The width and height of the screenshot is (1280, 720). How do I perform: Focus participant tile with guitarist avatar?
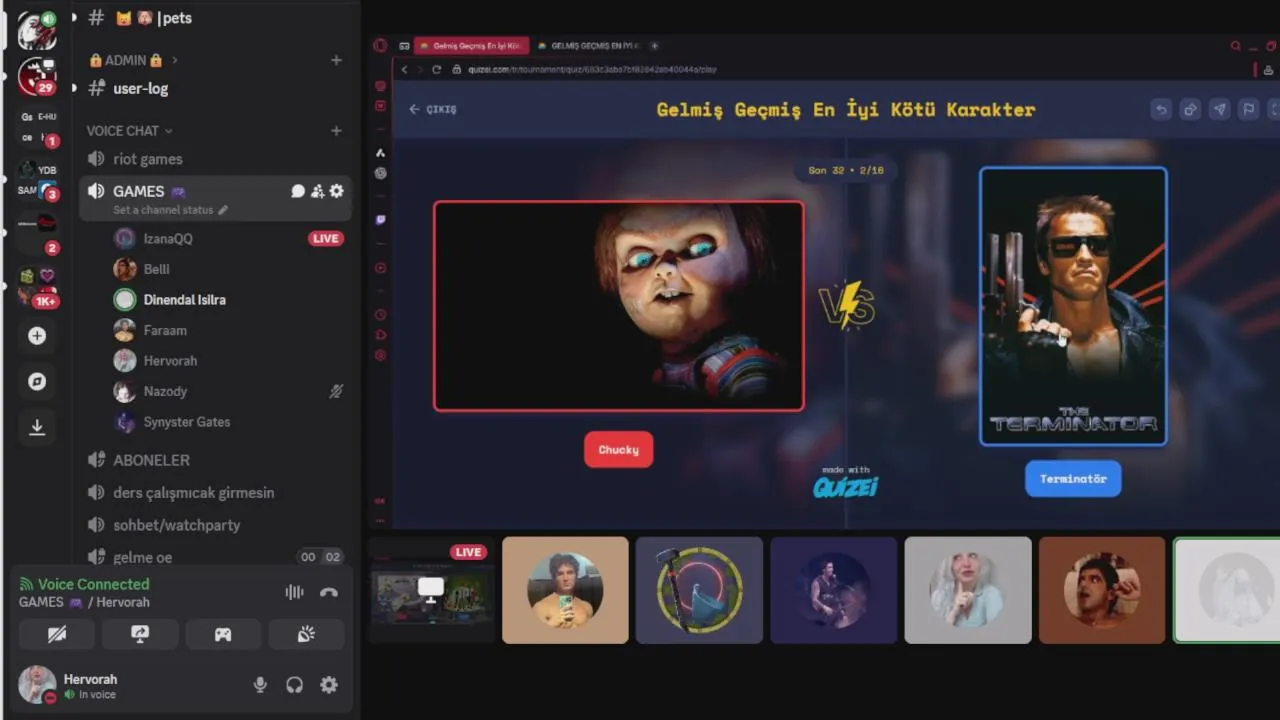tap(833, 590)
